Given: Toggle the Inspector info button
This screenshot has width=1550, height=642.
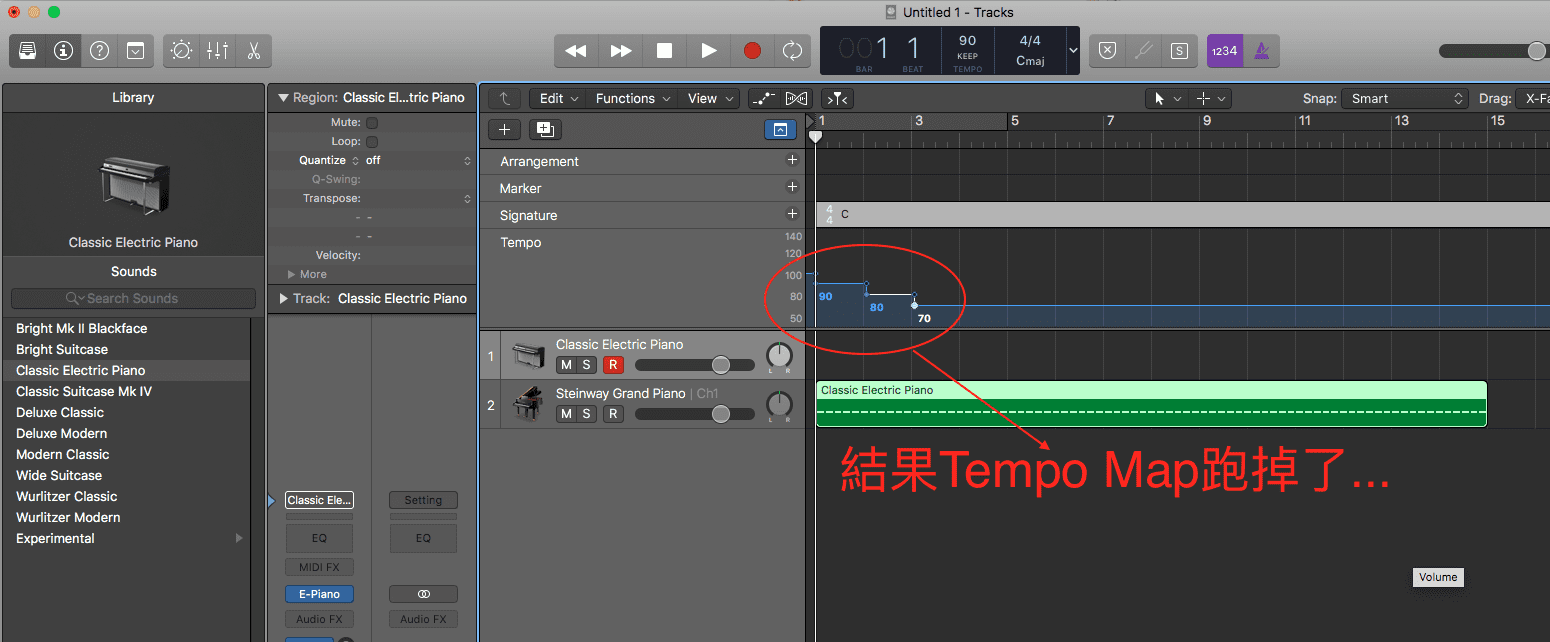Looking at the screenshot, I should click(x=63, y=51).
